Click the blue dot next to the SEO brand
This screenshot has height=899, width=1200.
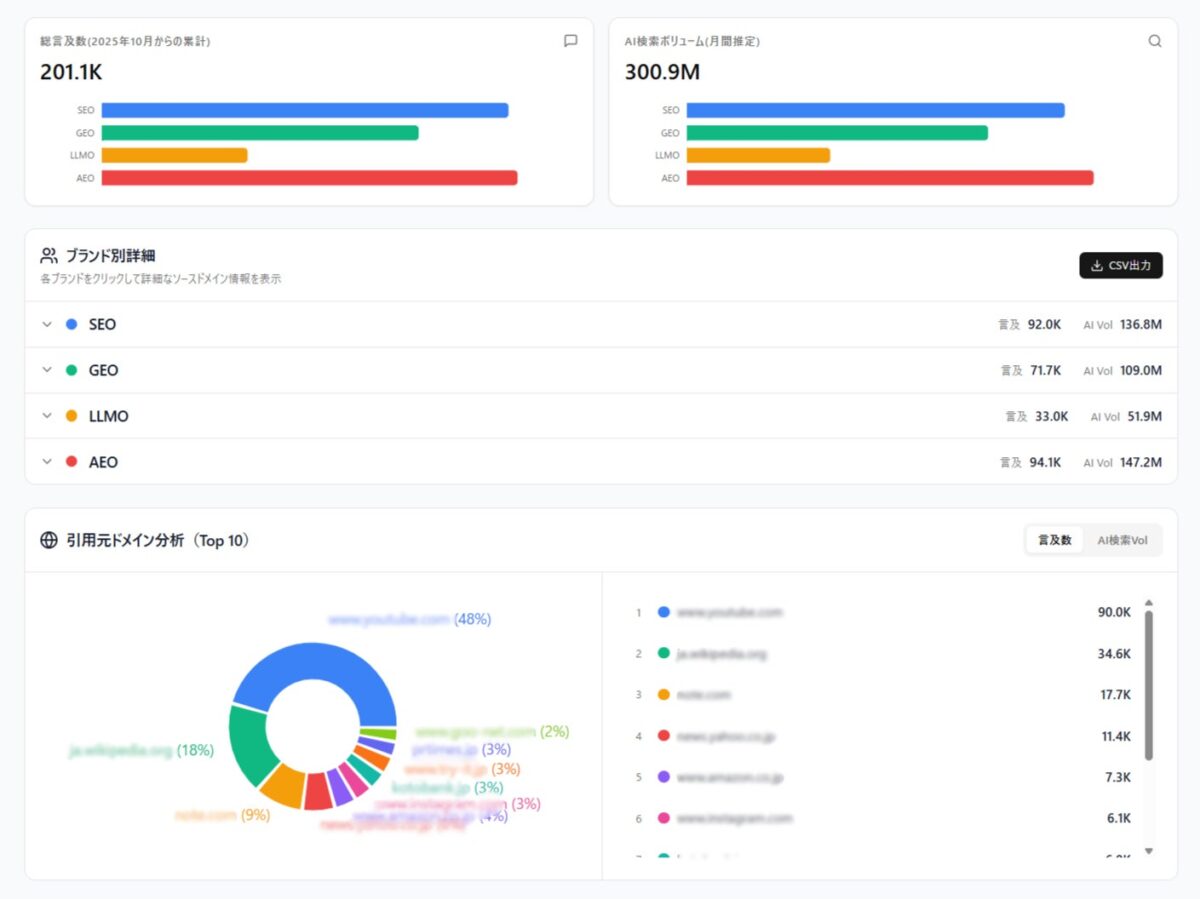[x=71, y=324]
